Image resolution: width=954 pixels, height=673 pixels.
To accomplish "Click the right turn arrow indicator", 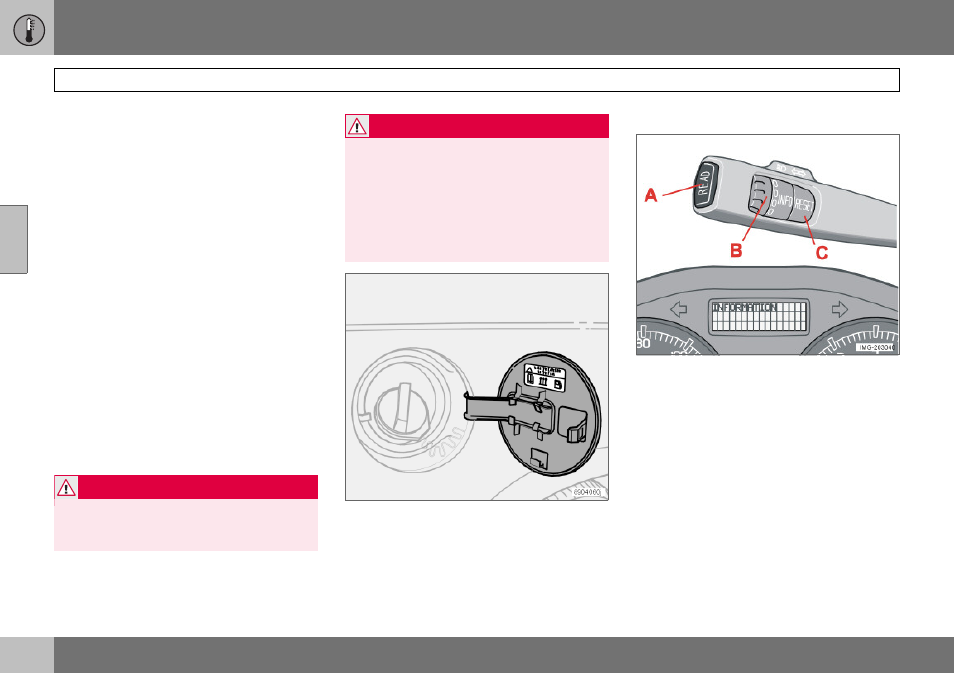I will coord(840,309).
